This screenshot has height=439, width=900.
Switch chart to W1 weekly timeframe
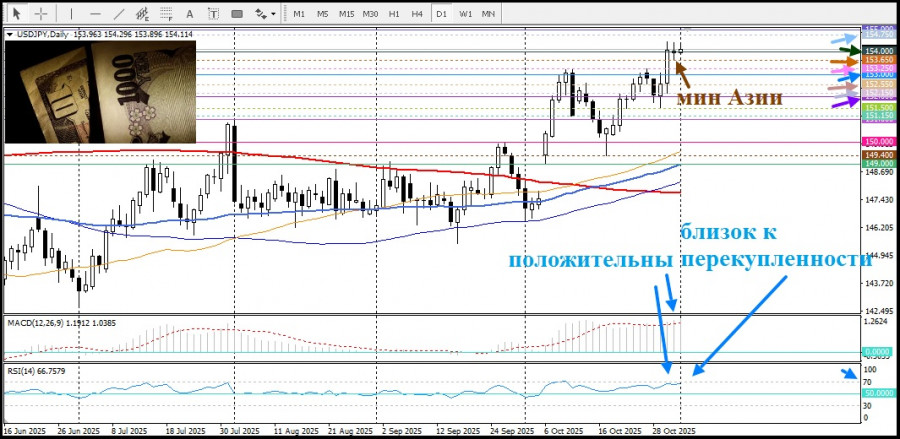[x=465, y=13]
